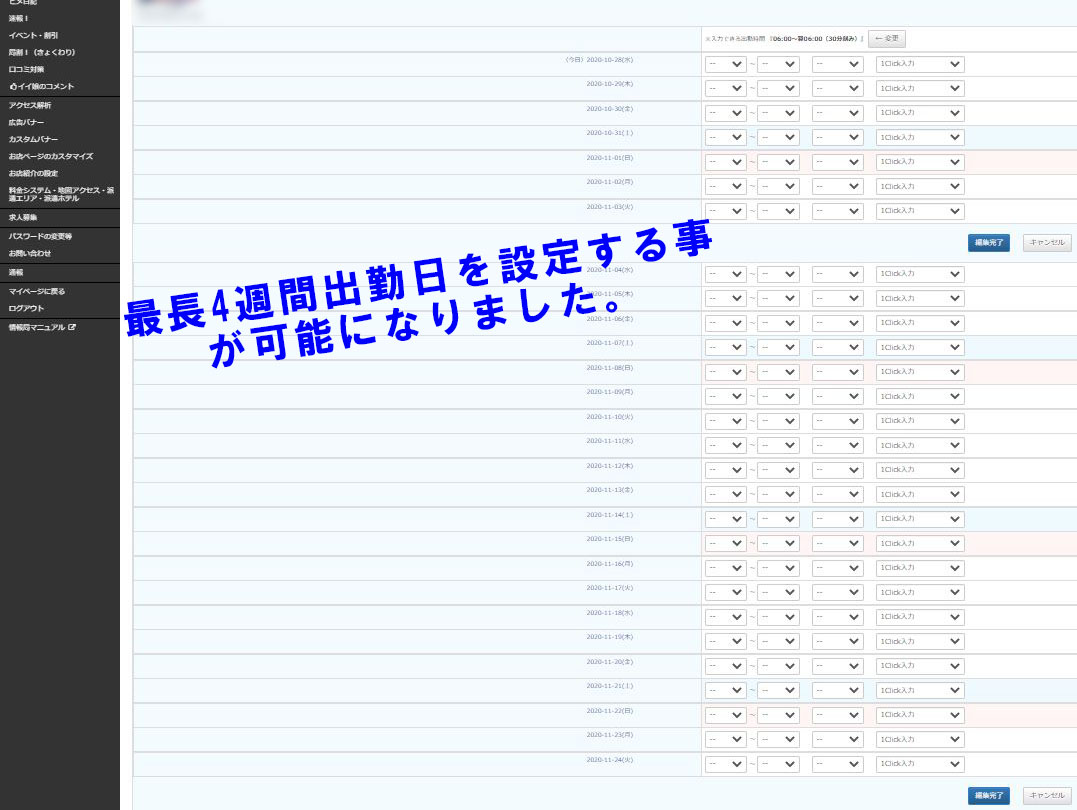This screenshot has height=810, width=1077.
Task: Open the 1Click入力 dropdown for 2020-11-08
Action: click(x=920, y=372)
